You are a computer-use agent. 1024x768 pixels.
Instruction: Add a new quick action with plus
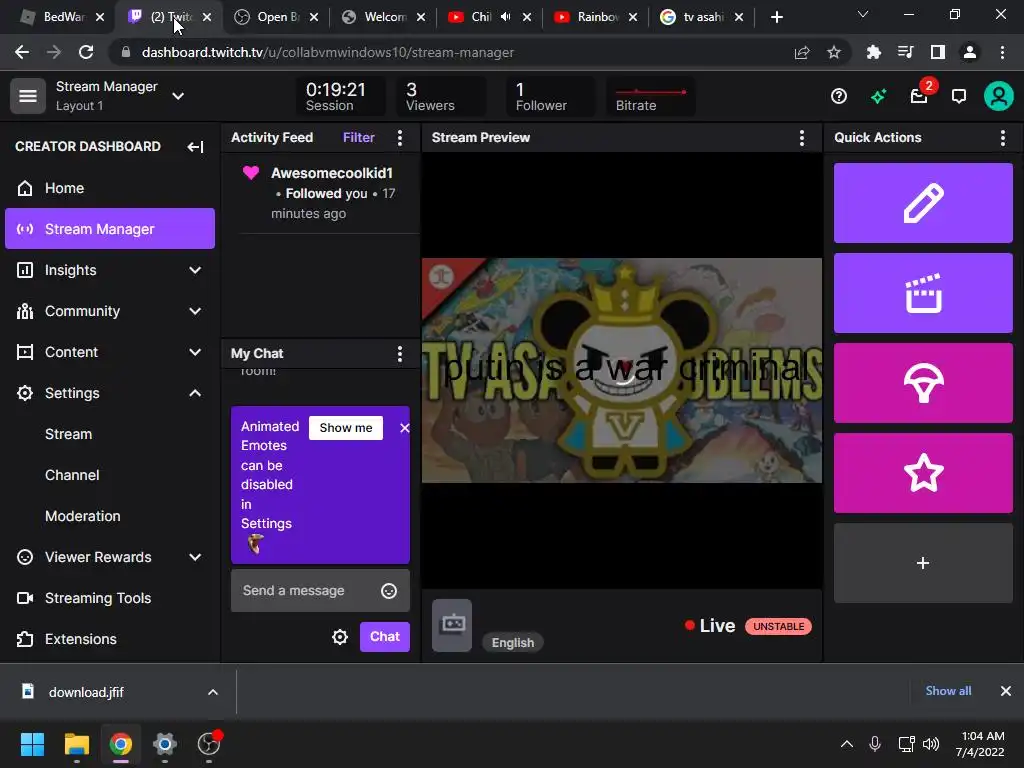click(923, 563)
